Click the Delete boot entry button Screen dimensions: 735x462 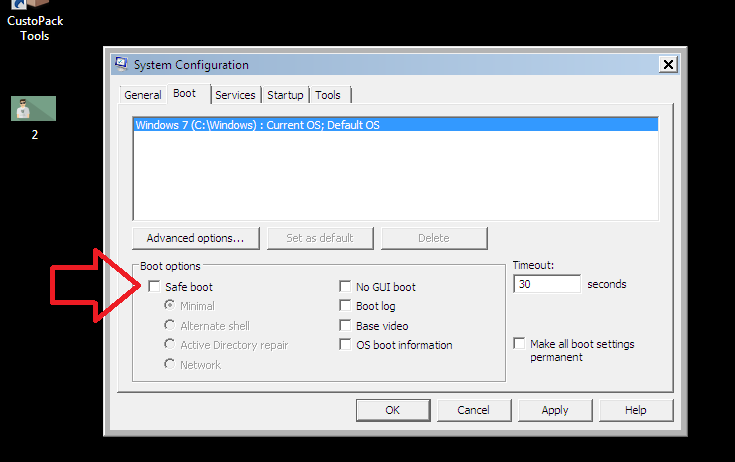434,238
